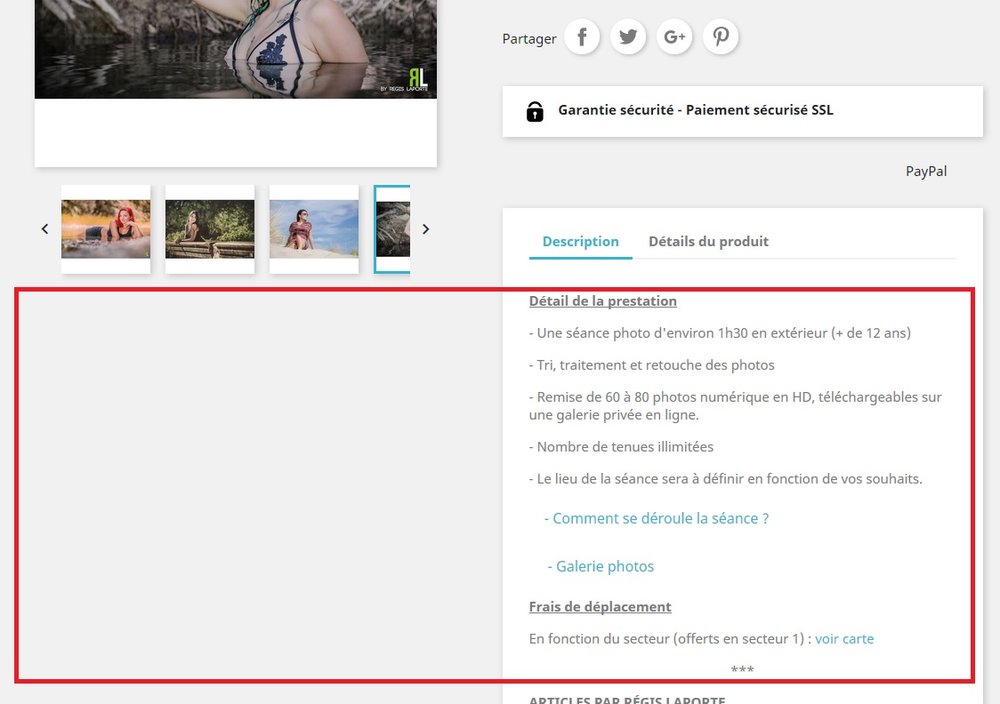Go back with the left carousel arrow
Image resolution: width=1000 pixels, height=704 pixels.
click(x=44, y=228)
